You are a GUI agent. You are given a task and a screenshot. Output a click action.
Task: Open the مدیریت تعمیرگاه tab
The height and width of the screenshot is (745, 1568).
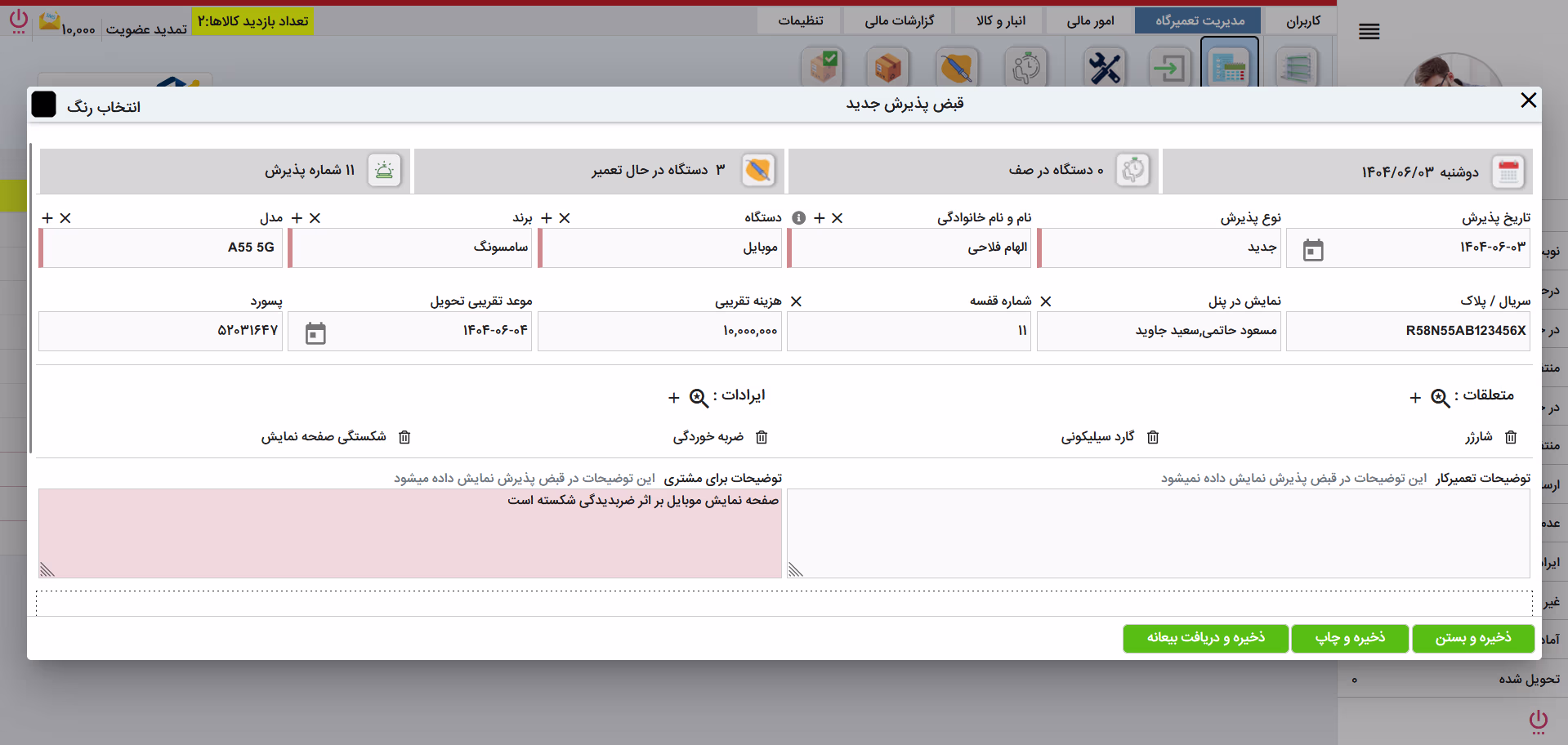(x=1199, y=20)
